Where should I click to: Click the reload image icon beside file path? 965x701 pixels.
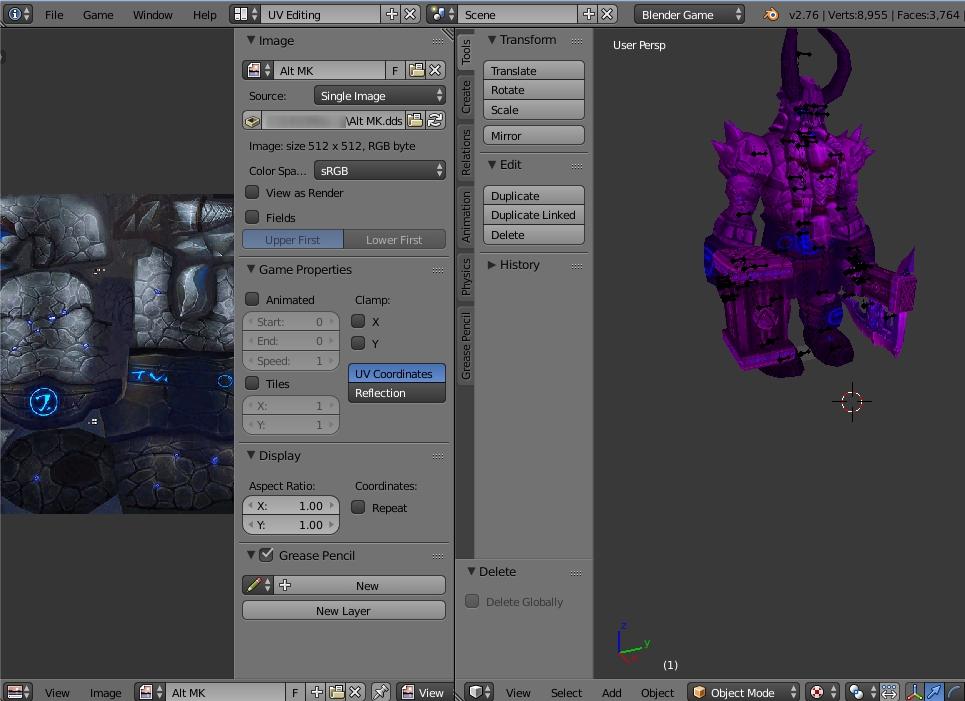(x=435, y=120)
